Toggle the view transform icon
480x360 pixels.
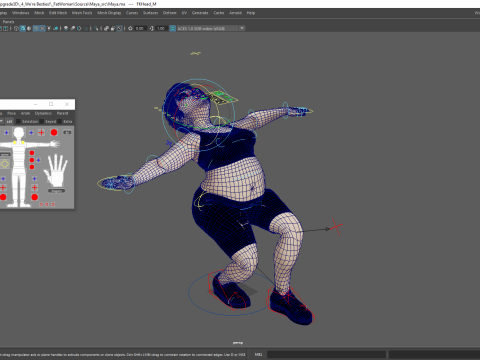pyautogui.click(x=172, y=28)
